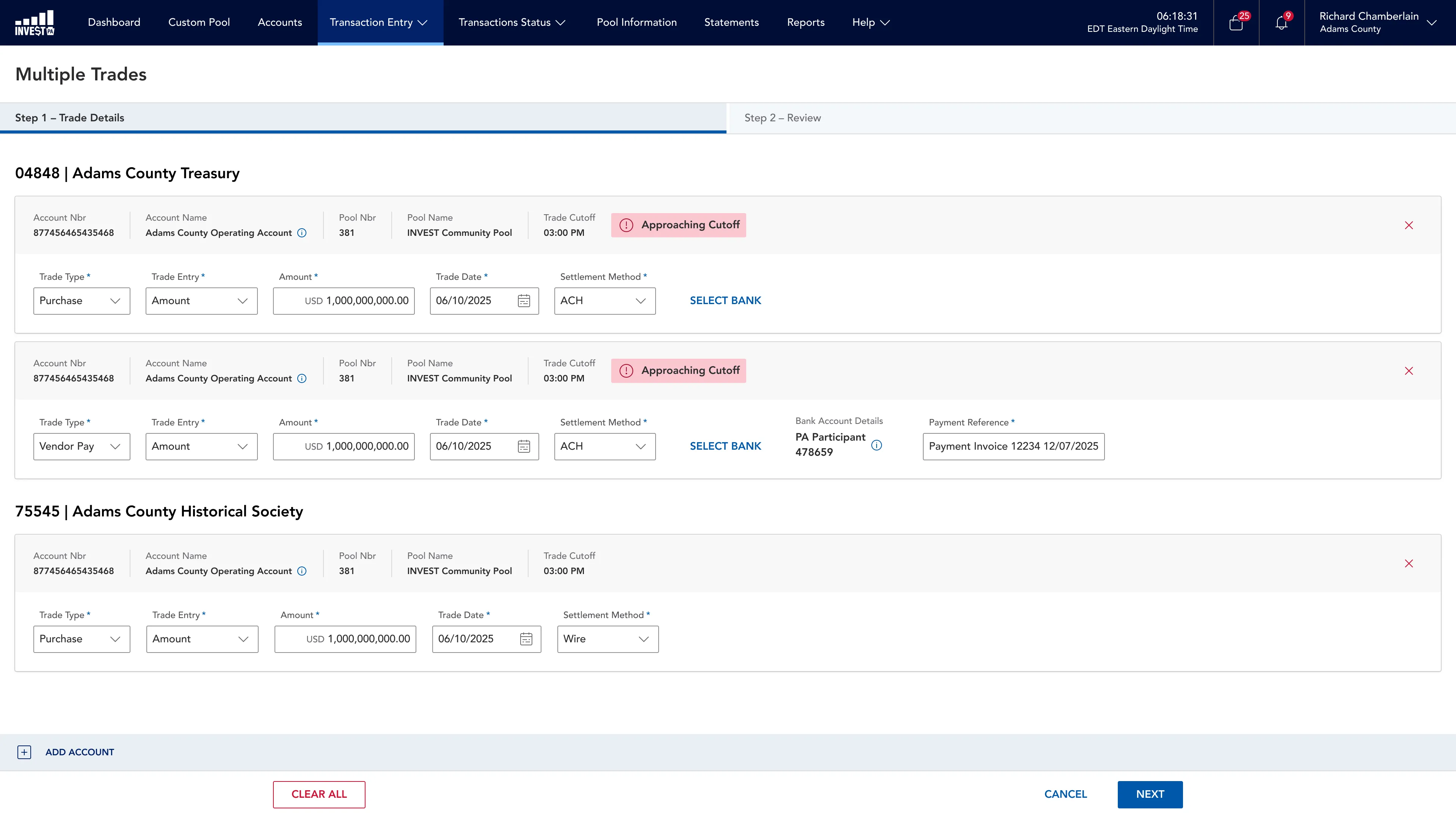Click the second Approaching Cutoff warning badge
This screenshot has height=819, width=1456.
(x=678, y=371)
